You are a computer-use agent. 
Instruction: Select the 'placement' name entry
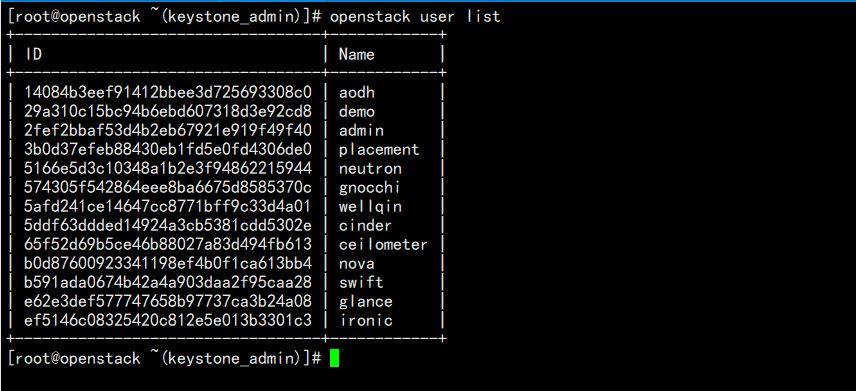click(379, 149)
